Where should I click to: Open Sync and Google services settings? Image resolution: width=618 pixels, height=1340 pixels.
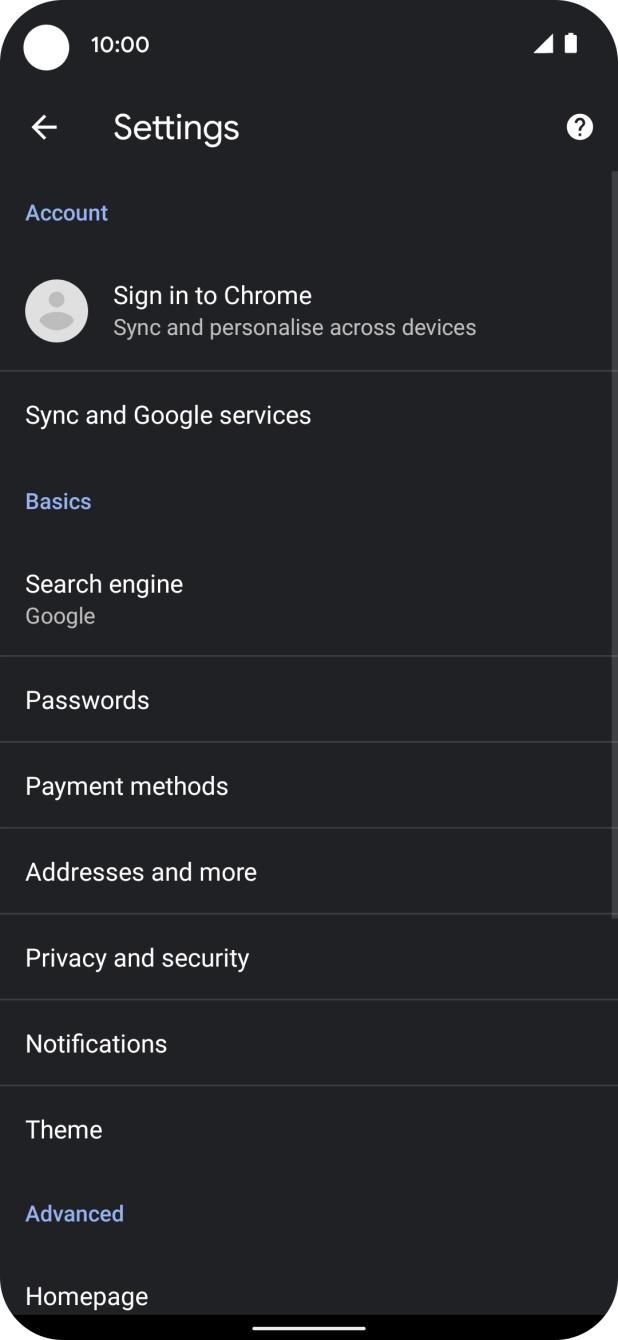(x=168, y=414)
